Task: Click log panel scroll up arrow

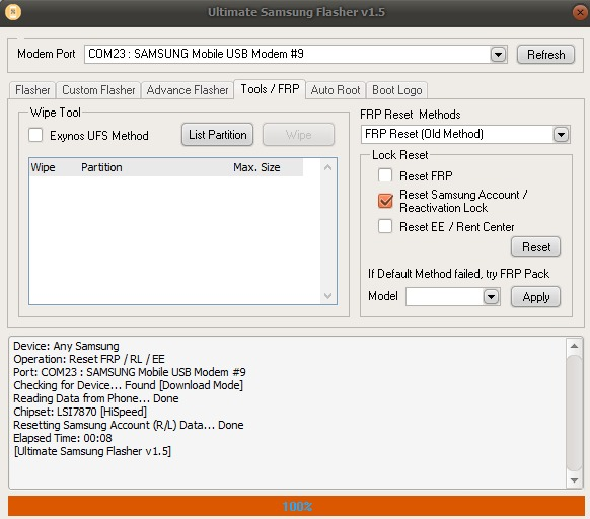Action: point(574,346)
